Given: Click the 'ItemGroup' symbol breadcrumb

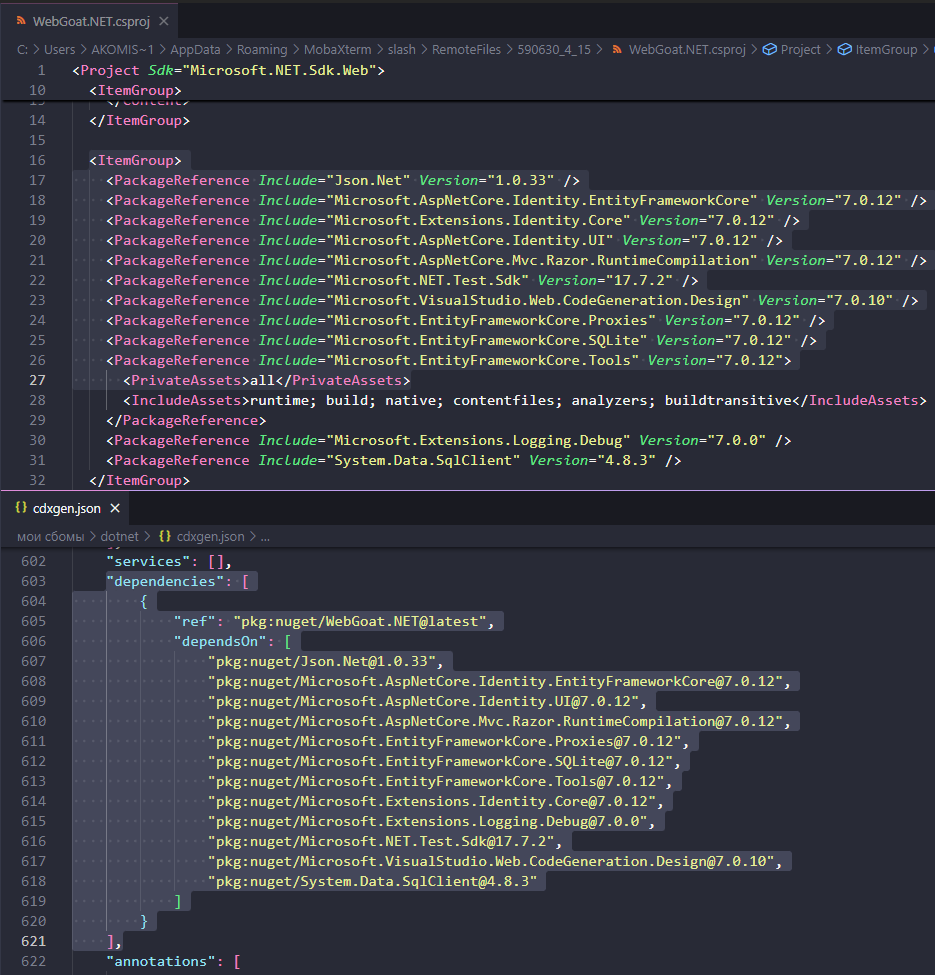Looking at the screenshot, I should coord(886,50).
